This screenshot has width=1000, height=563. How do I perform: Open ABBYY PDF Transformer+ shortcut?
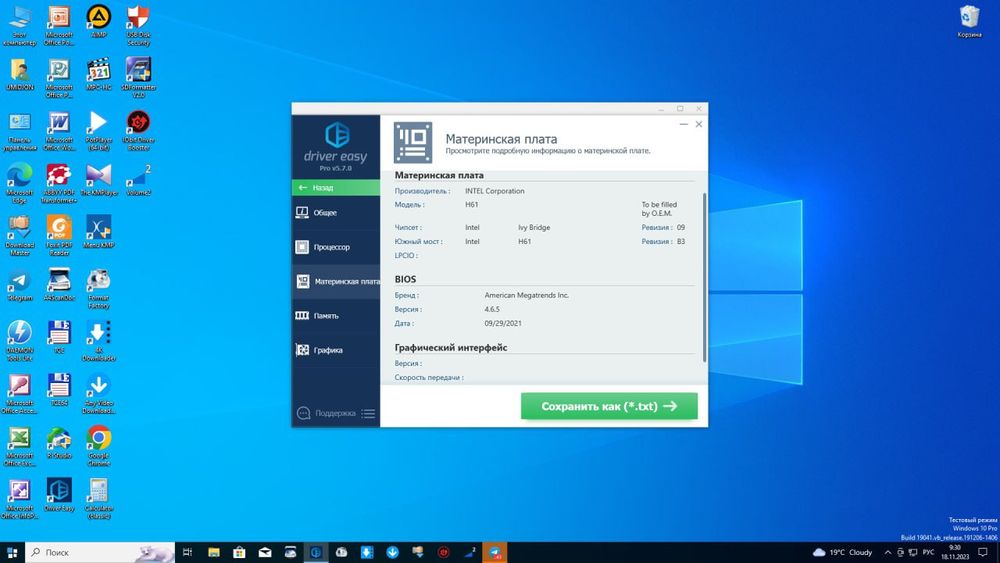point(59,183)
